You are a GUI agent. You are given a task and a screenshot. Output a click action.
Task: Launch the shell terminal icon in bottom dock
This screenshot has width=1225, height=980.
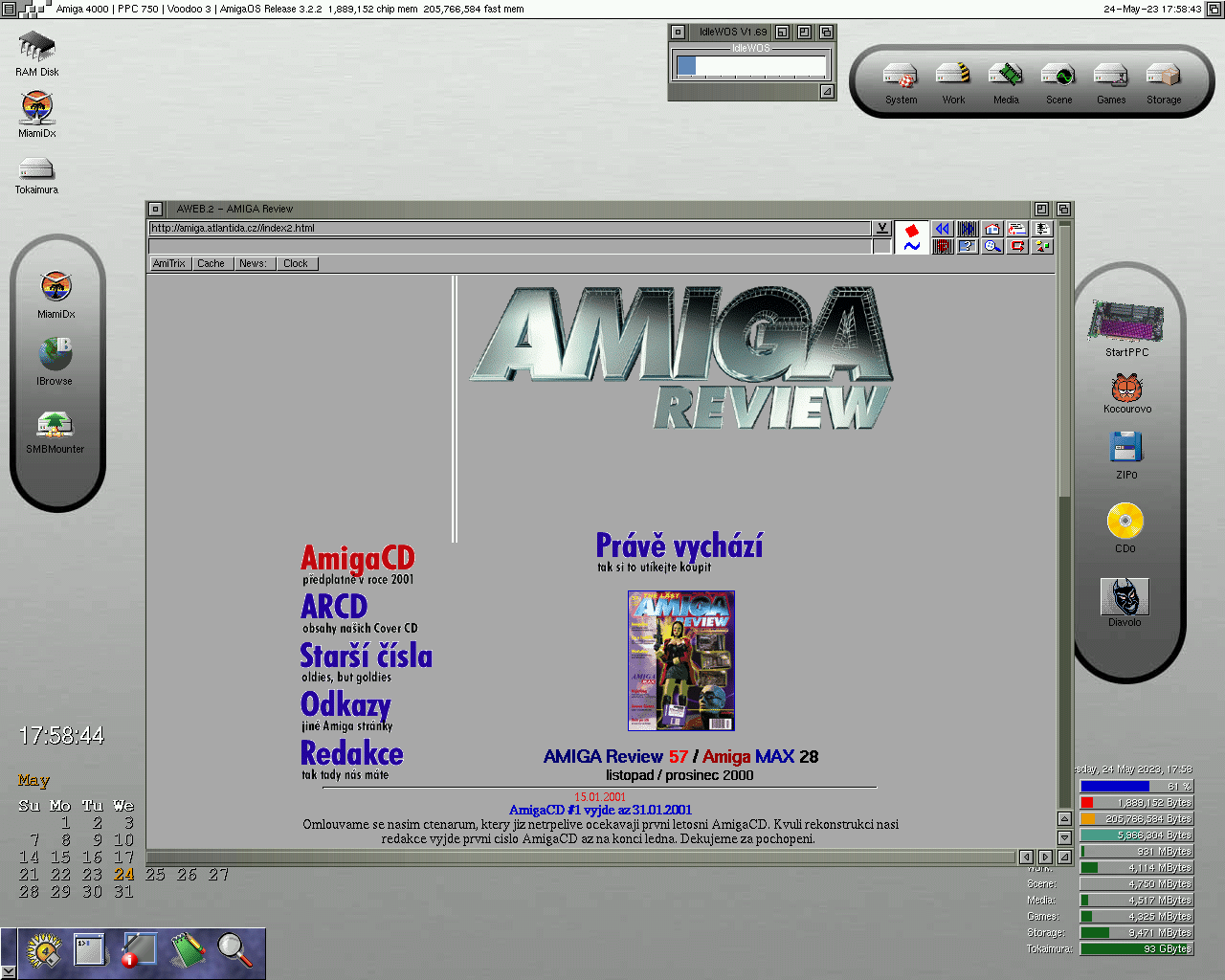pos(90,949)
